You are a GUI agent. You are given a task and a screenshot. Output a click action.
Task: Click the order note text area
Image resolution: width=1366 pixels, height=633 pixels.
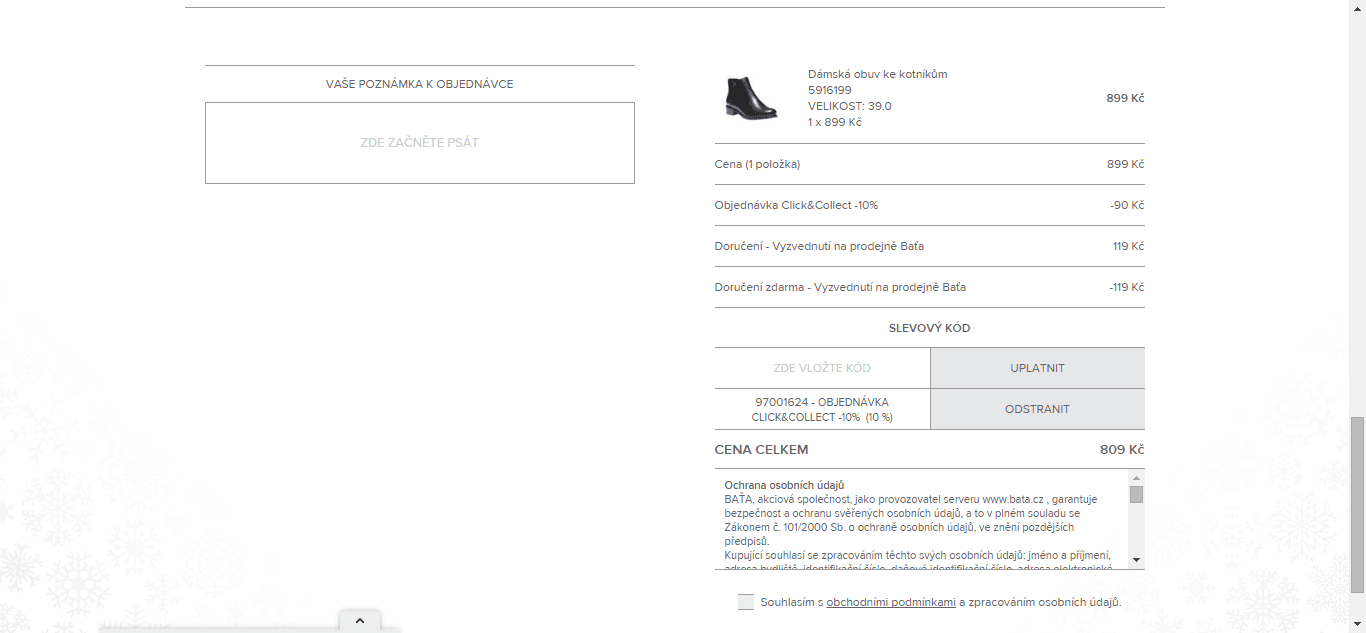(x=420, y=143)
